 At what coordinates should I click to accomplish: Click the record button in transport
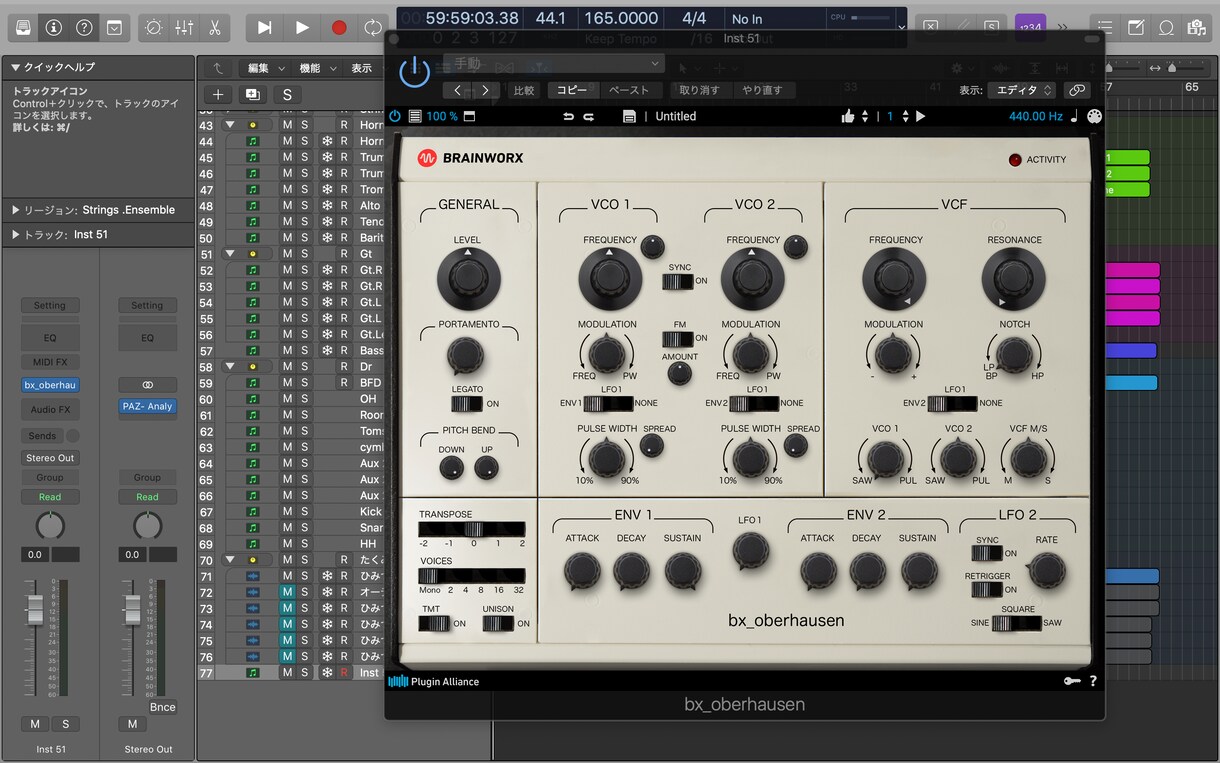pyautogui.click(x=339, y=28)
